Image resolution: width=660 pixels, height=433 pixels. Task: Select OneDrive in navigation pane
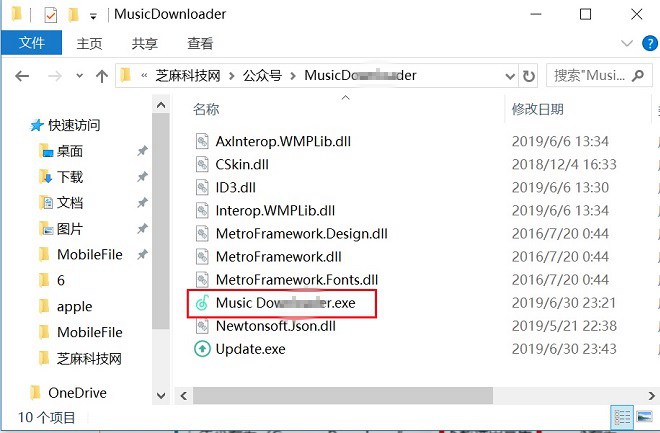coord(77,393)
